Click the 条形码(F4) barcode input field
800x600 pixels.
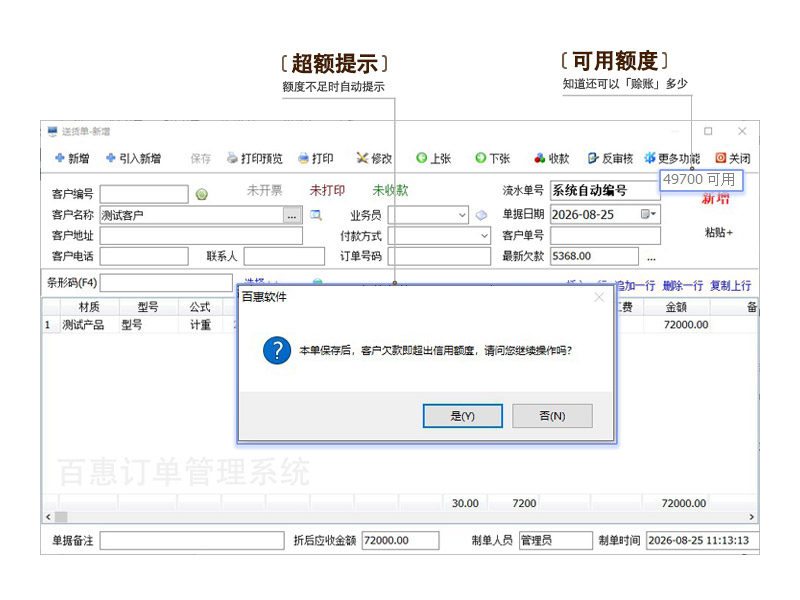coord(166,283)
